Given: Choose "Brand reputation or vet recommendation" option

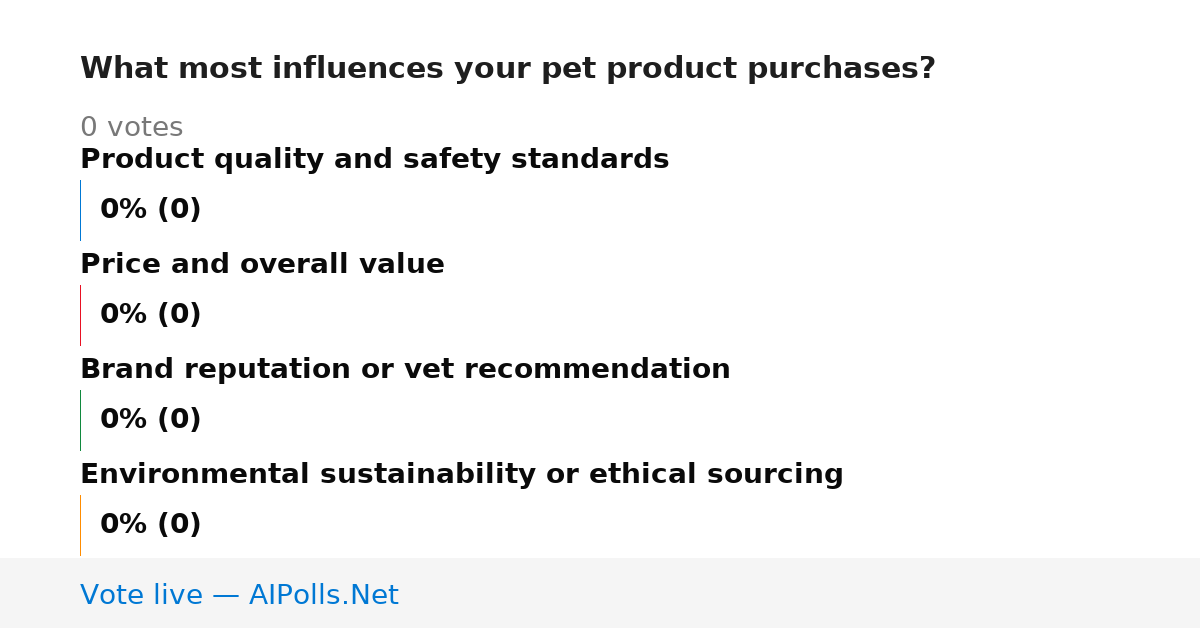Looking at the screenshot, I should pyautogui.click(x=405, y=370).
